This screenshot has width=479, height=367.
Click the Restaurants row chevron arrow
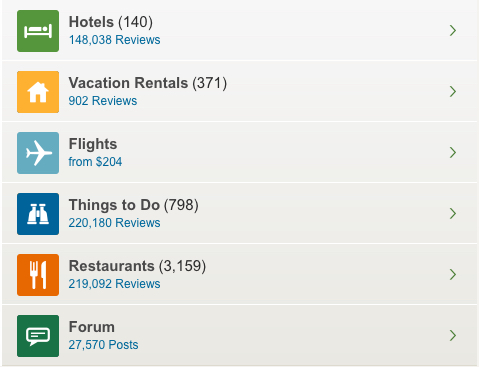(453, 274)
